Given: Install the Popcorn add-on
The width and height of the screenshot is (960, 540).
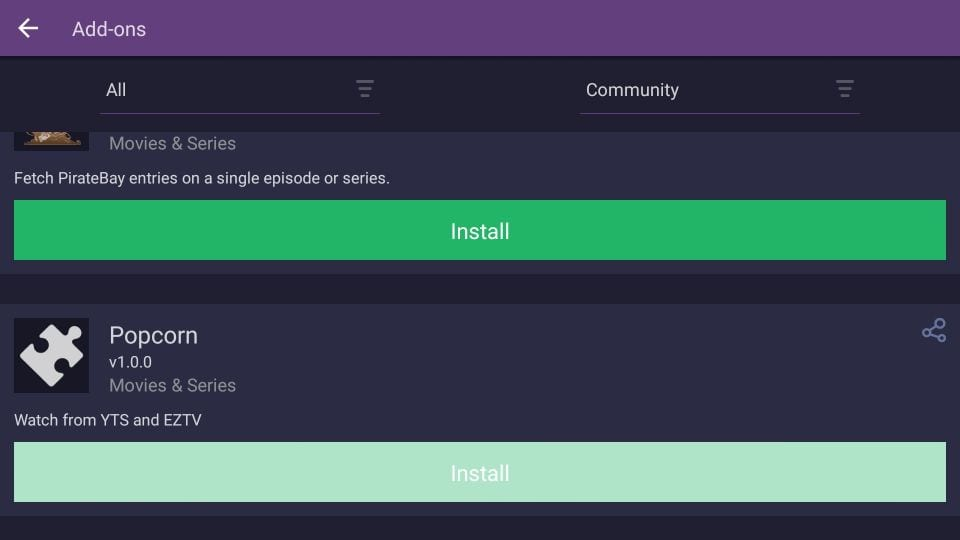Looking at the screenshot, I should (x=480, y=472).
